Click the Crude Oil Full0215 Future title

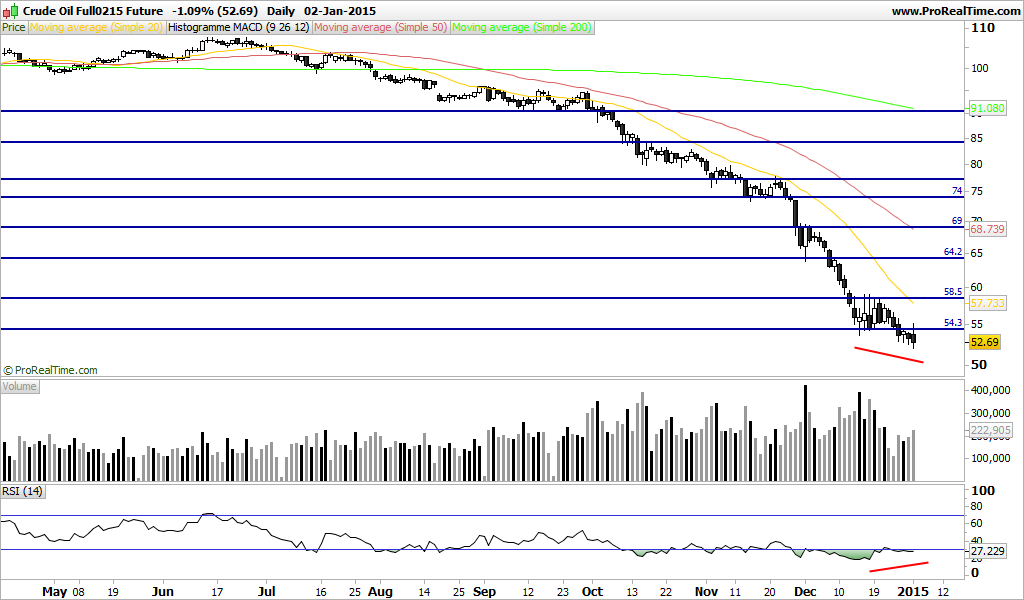coord(93,11)
